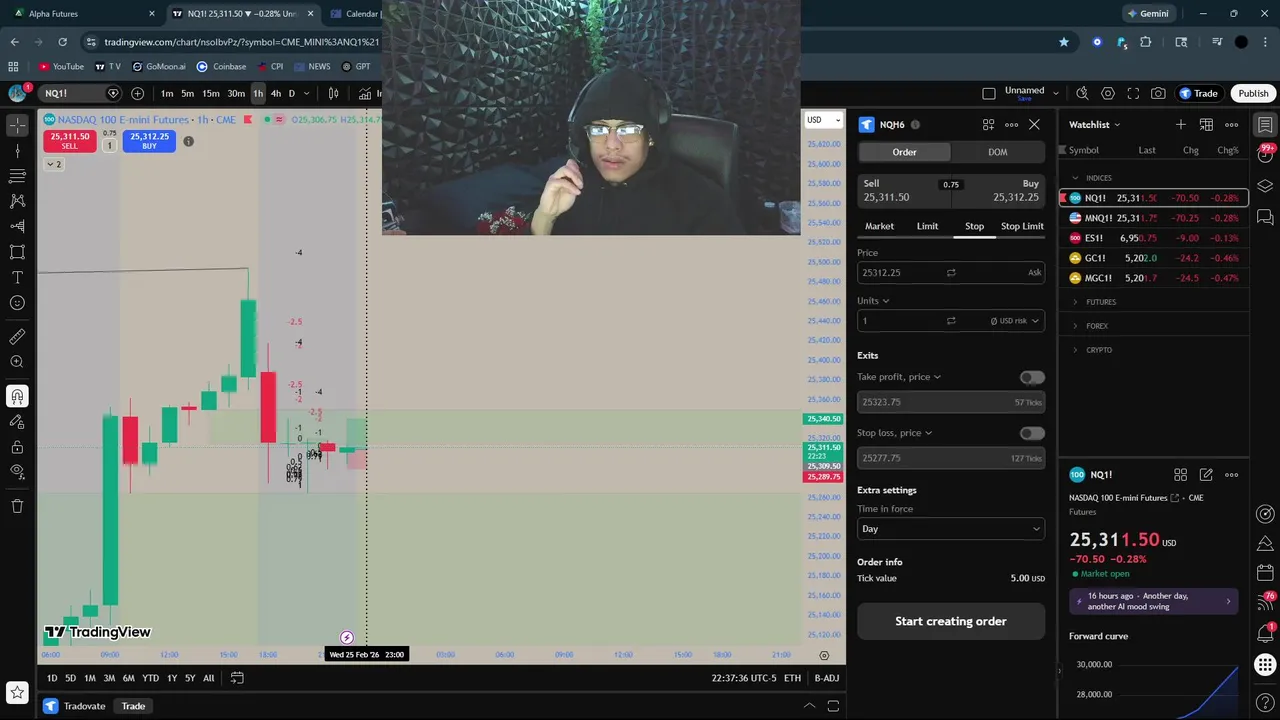The image size is (1280, 720).
Task: Expand indicator legend count 2
Action: click(x=54, y=164)
